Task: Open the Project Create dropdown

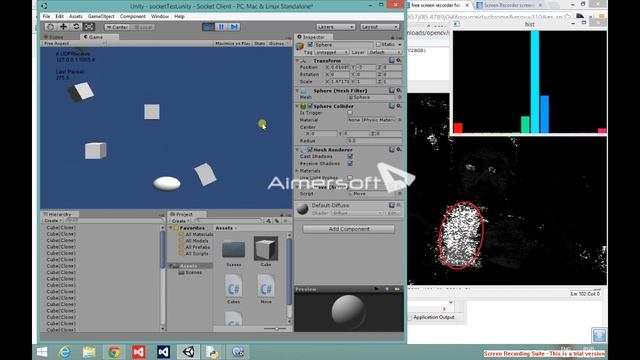Action: (x=180, y=221)
